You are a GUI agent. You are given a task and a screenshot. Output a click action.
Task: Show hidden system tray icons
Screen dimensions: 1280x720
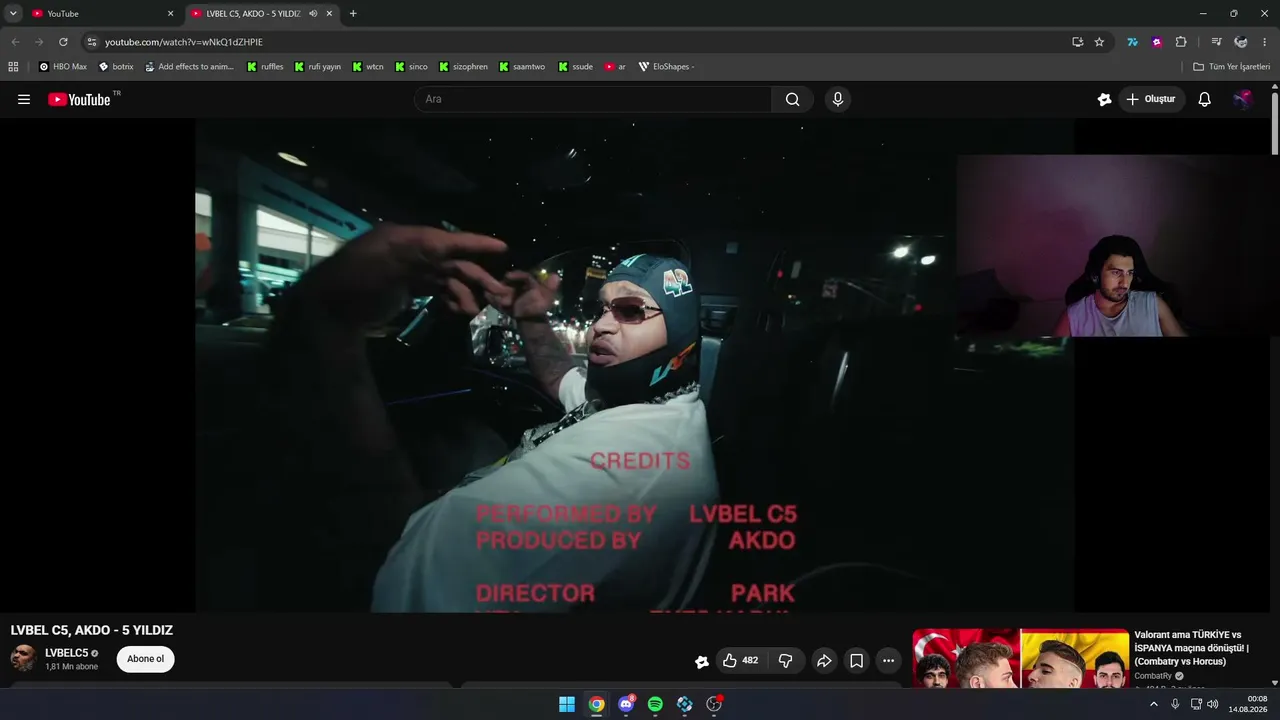coord(1153,704)
